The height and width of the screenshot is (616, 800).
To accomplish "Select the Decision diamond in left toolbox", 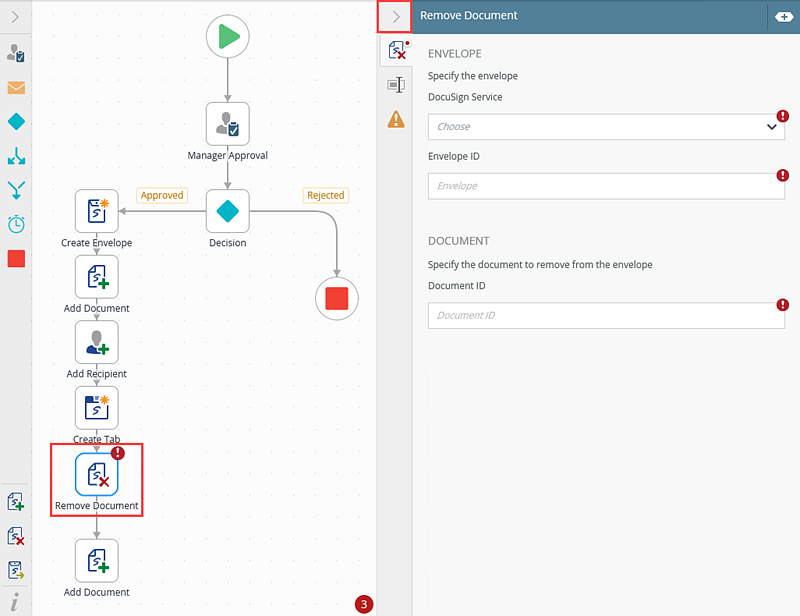I will click(x=16, y=121).
